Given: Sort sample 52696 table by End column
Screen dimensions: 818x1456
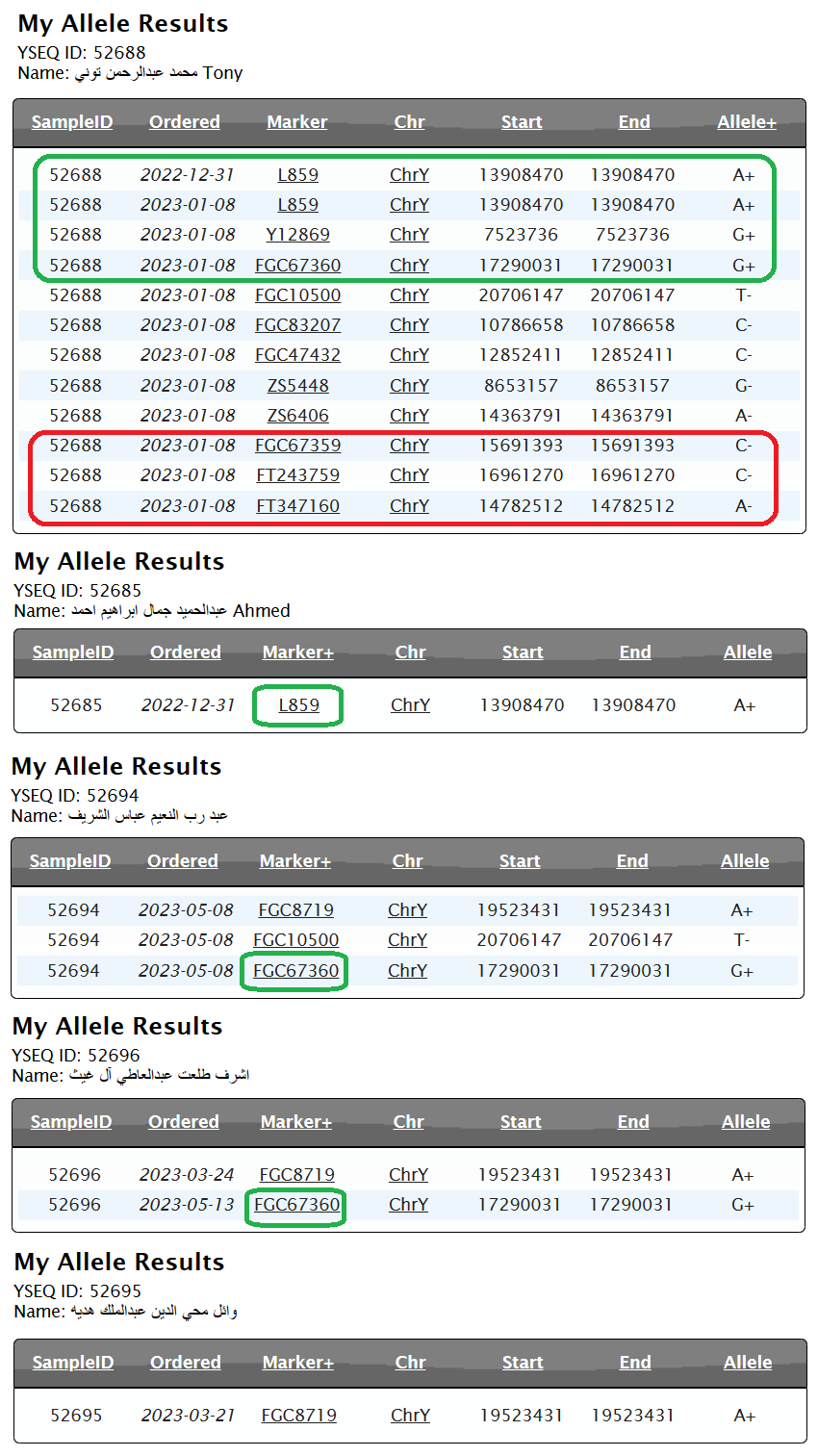Looking at the screenshot, I should coord(633,1122).
